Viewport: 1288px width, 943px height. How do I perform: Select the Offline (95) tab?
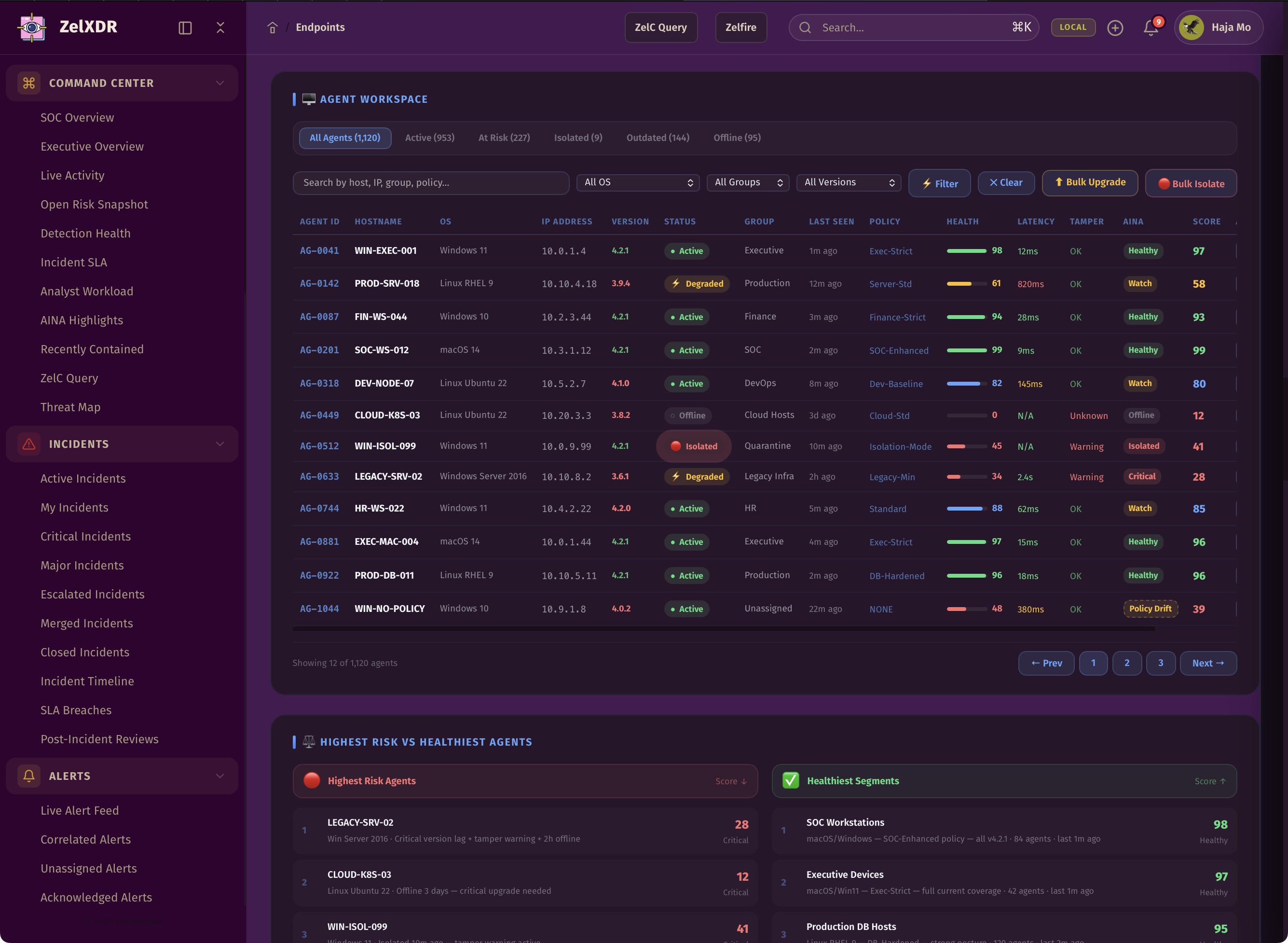point(737,138)
